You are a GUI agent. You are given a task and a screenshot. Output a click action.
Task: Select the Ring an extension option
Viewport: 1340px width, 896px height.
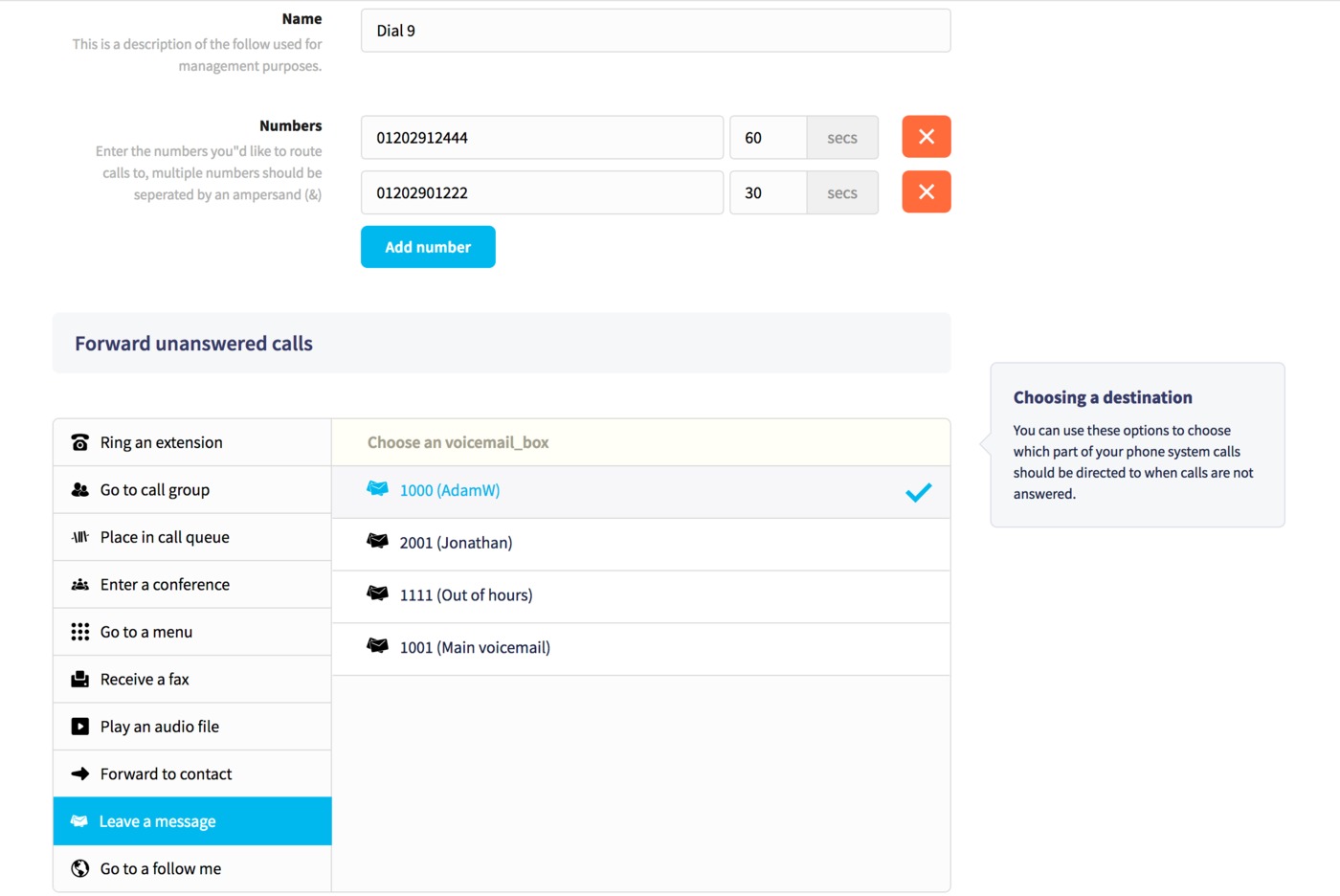tap(192, 442)
